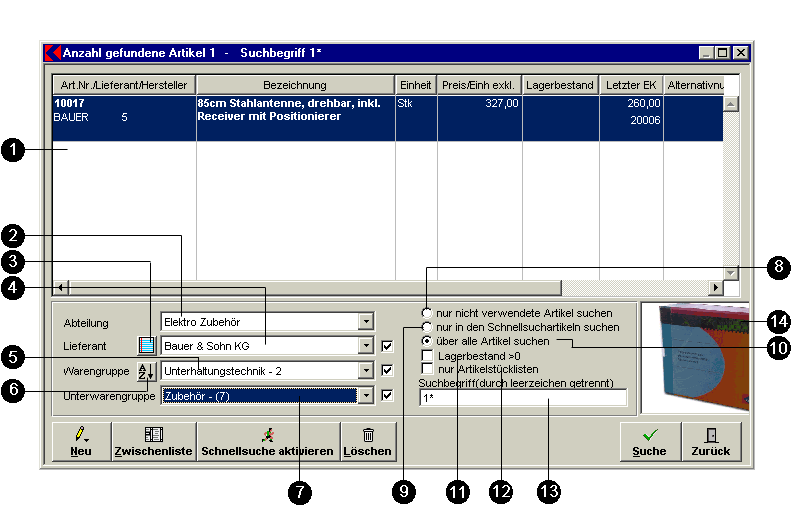The image size is (794, 510).
Task: Expand the Abteilung dropdown
Action: click(366, 322)
